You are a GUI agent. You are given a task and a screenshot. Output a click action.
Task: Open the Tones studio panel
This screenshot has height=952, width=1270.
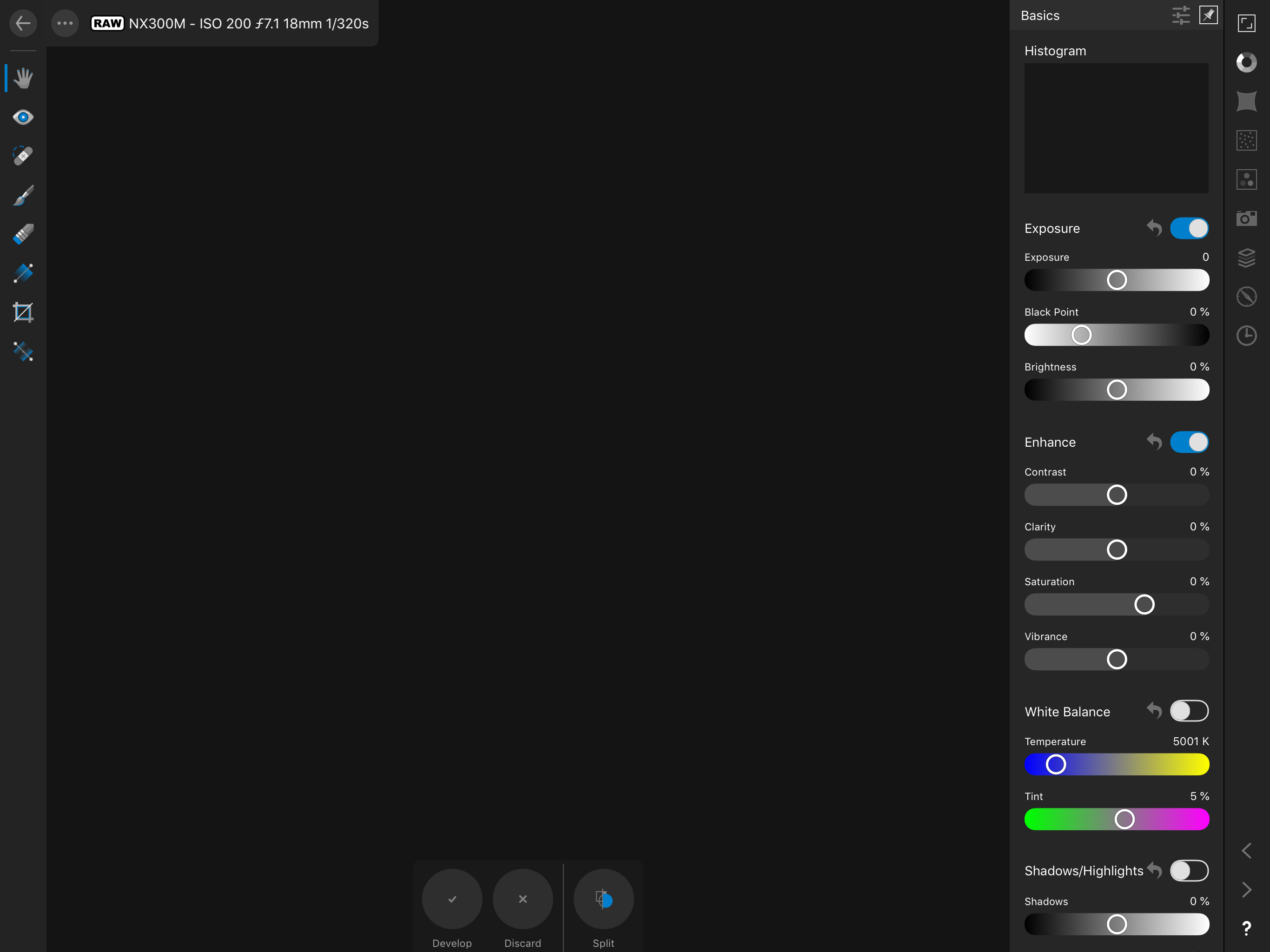1246,179
